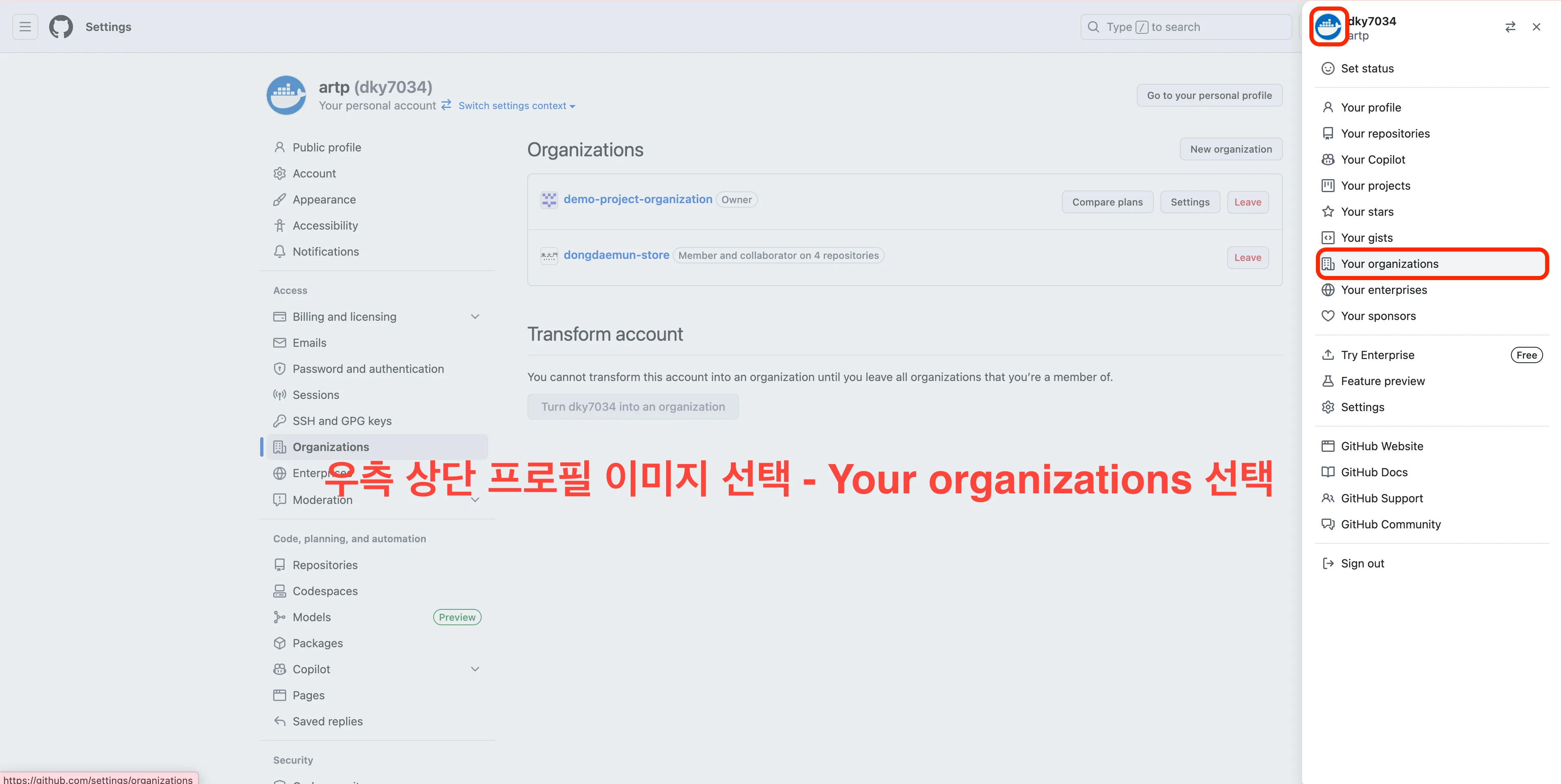Open demo-project-organization link
1561x784 pixels.
[638, 199]
